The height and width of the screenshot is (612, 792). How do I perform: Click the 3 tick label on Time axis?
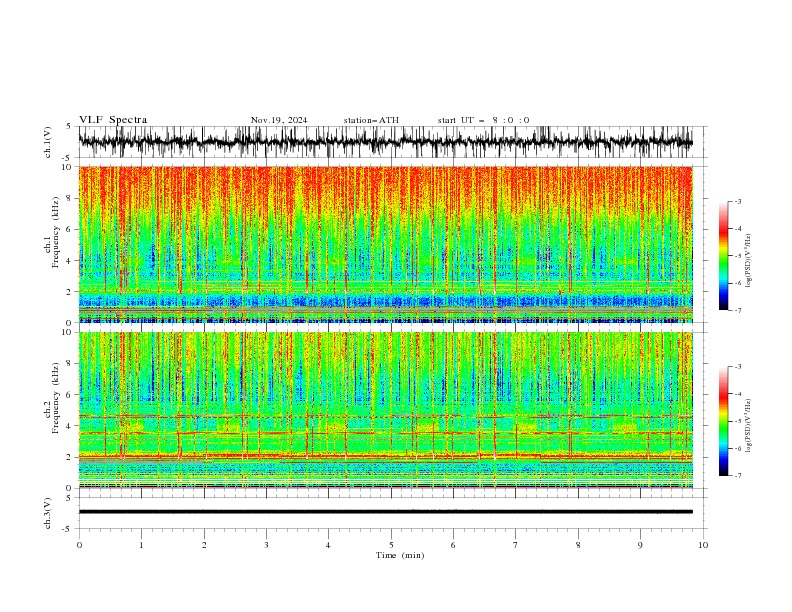pos(266,545)
